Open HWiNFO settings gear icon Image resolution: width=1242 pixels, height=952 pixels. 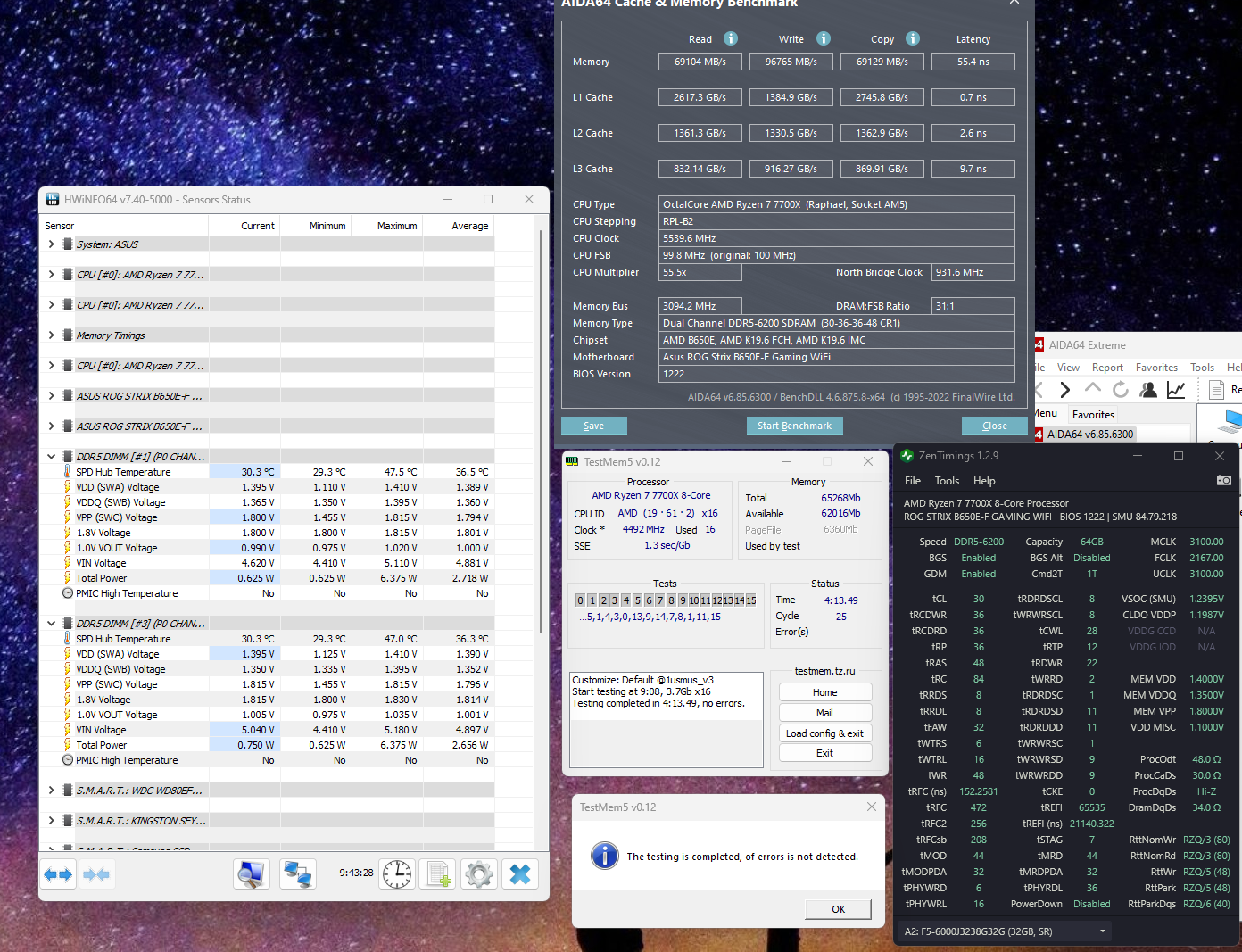tap(479, 874)
